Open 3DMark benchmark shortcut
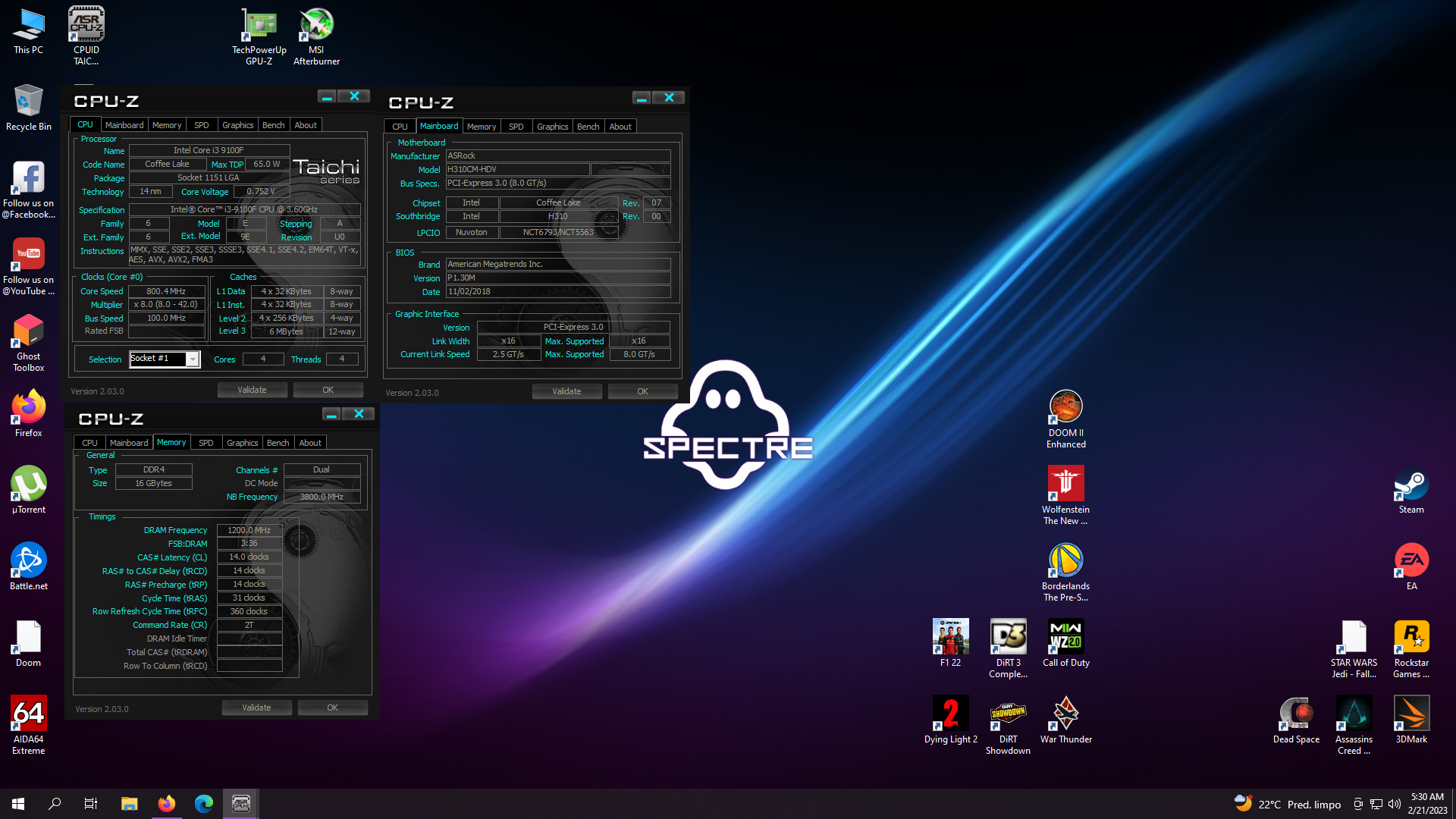 [x=1411, y=720]
